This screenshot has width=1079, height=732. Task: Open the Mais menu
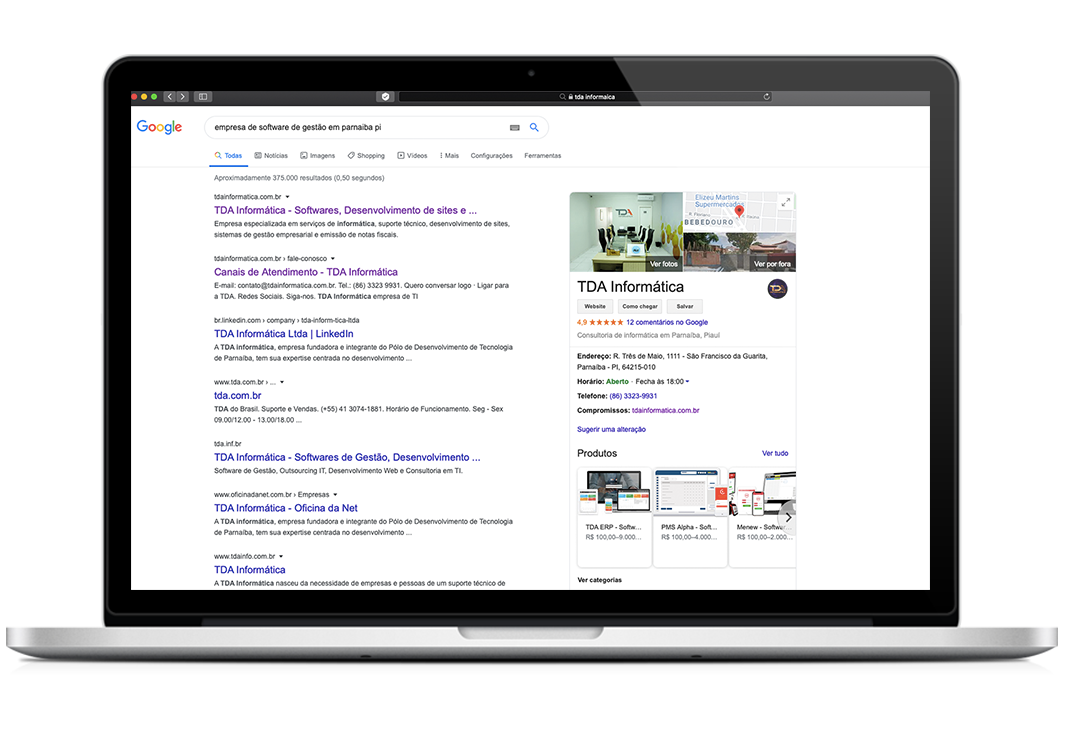coord(449,155)
